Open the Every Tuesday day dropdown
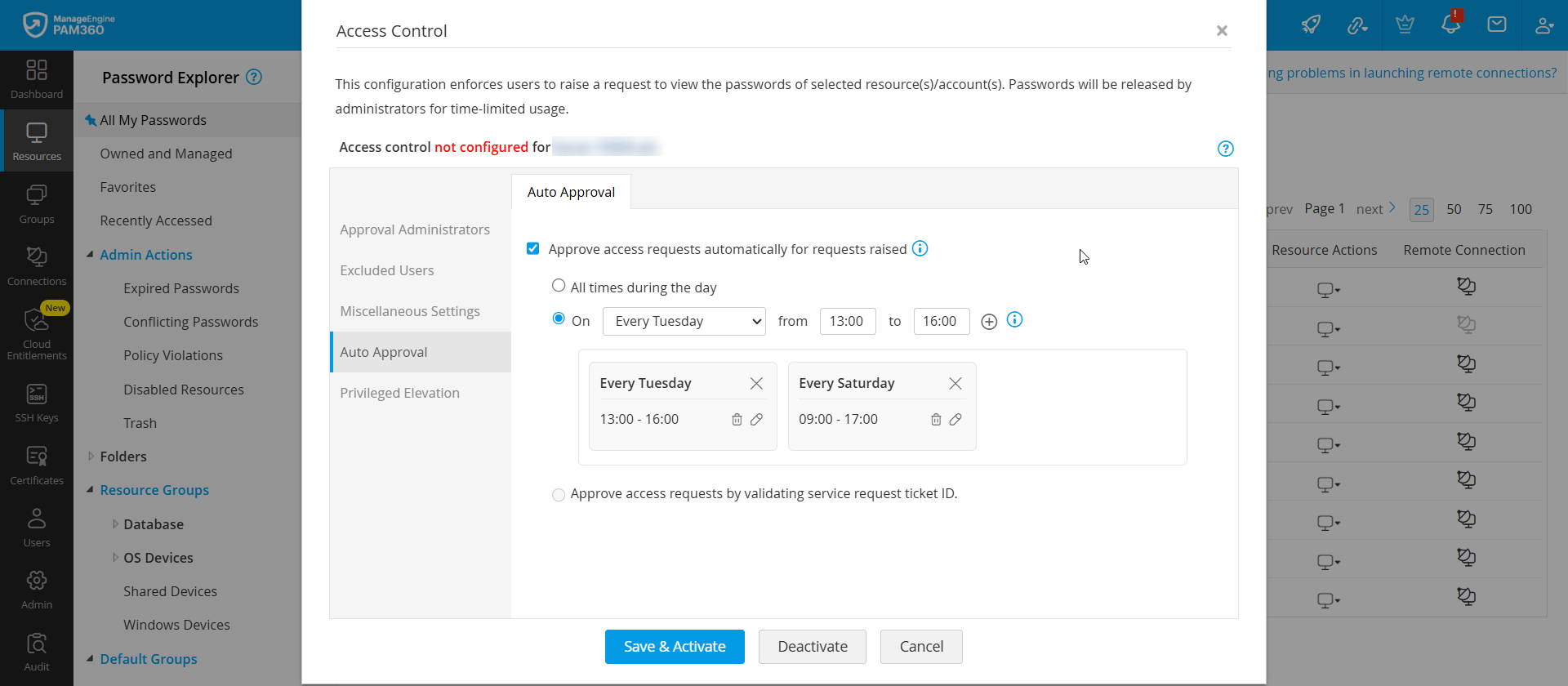This screenshot has width=1568, height=686. point(684,322)
